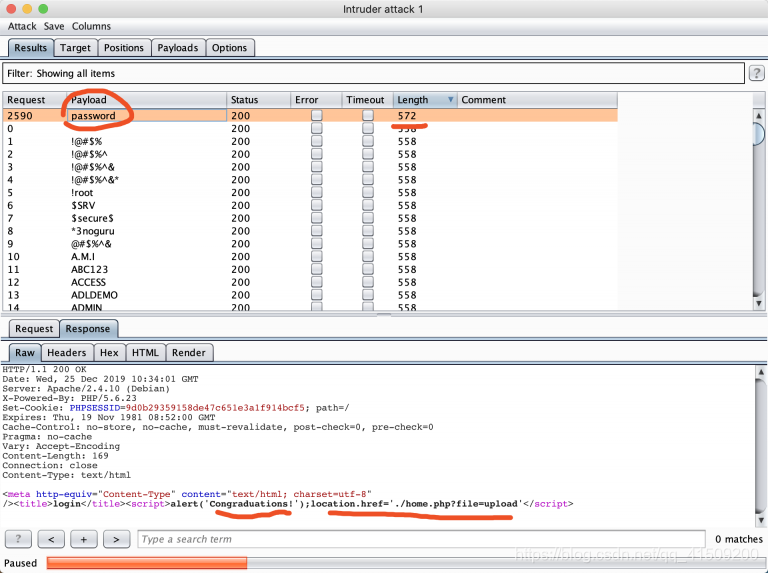The height and width of the screenshot is (573, 768).
Task: Toggle Length column sort arrow
Action: [450, 100]
